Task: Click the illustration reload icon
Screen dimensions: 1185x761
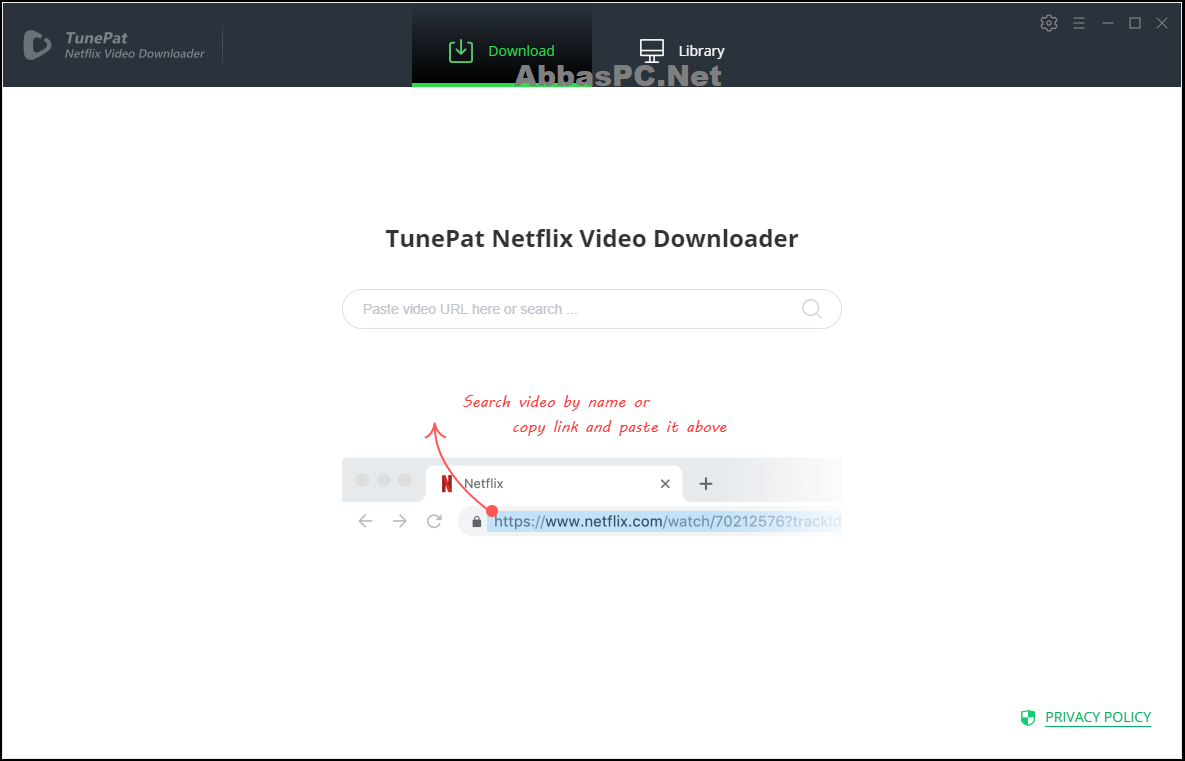Action: tap(435, 521)
